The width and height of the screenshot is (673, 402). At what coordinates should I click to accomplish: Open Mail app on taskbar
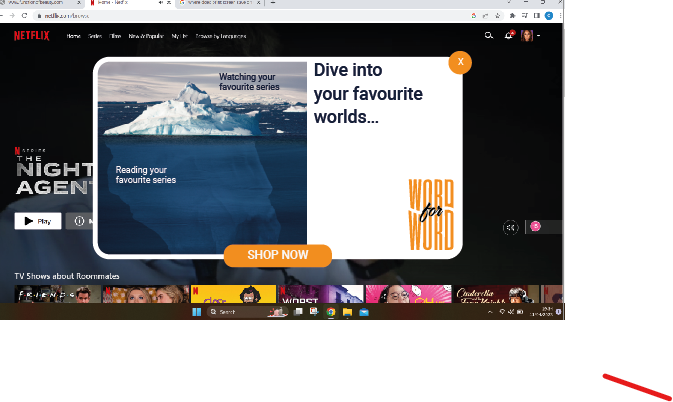[x=364, y=312]
